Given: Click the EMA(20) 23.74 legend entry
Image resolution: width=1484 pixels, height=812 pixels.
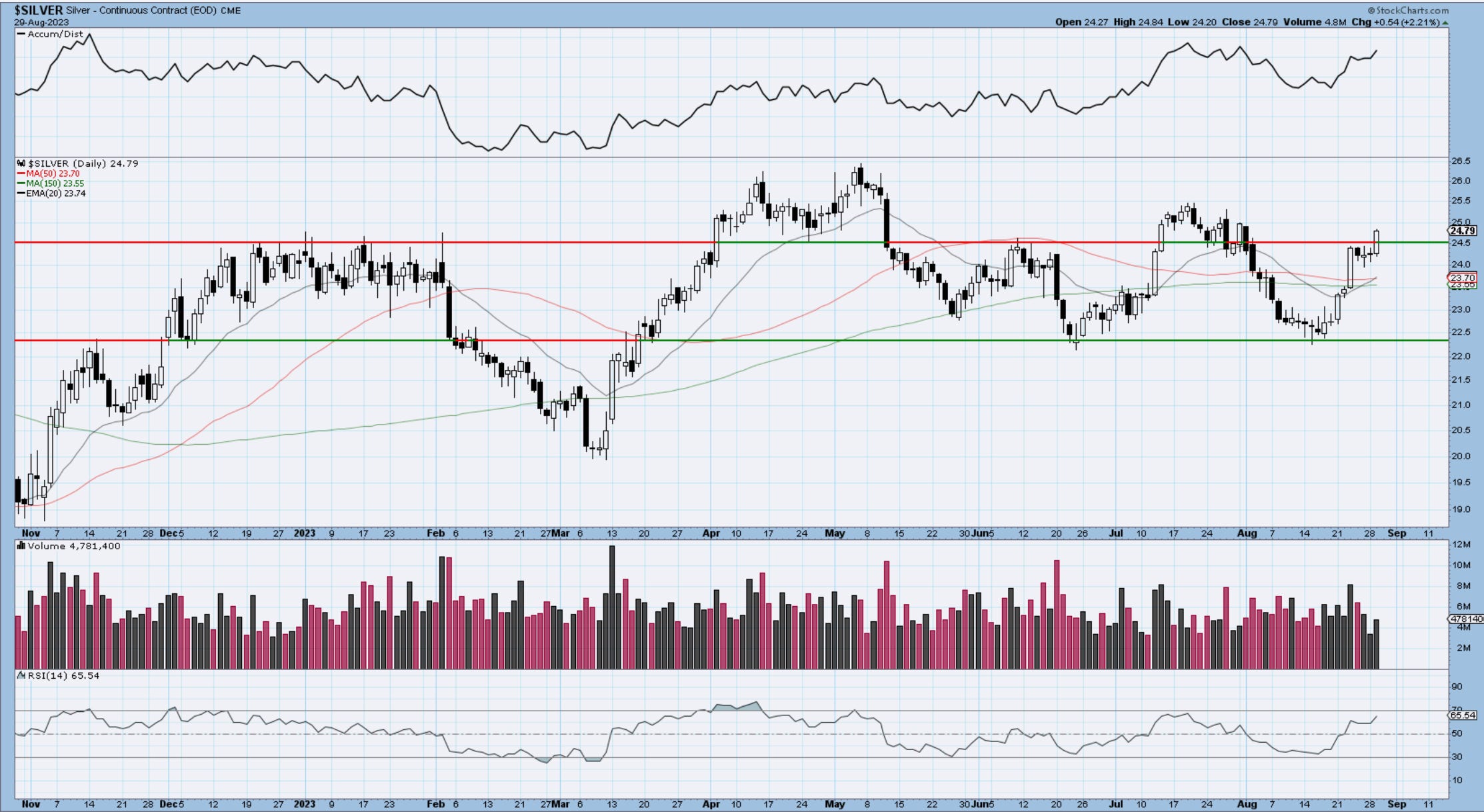Looking at the screenshot, I should [56, 193].
